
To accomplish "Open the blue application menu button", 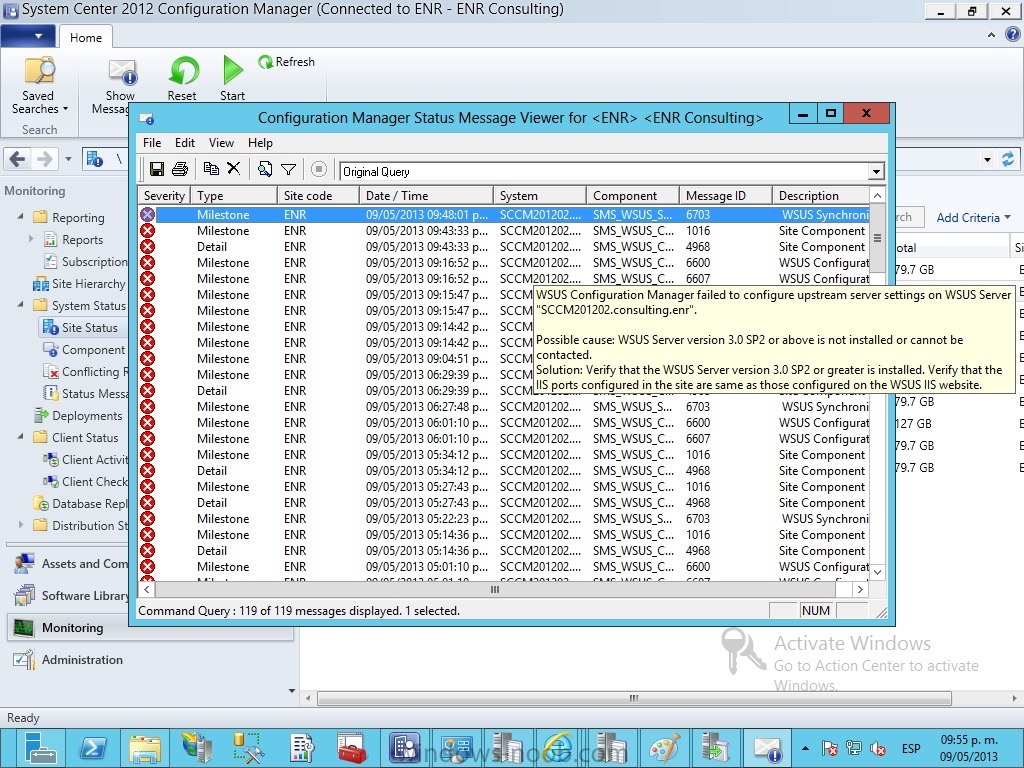I will (x=28, y=36).
